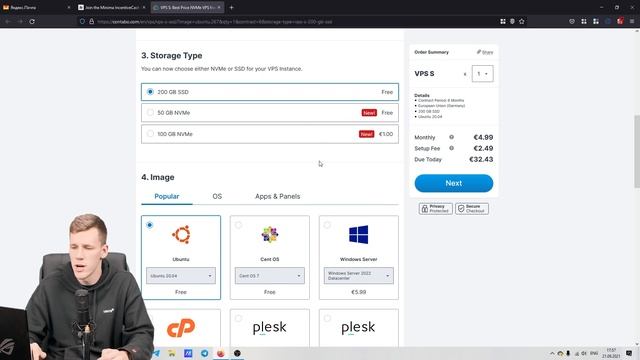Click the Monthly €4.99 amount
The height and width of the screenshot is (360, 640).
[483, 137]
